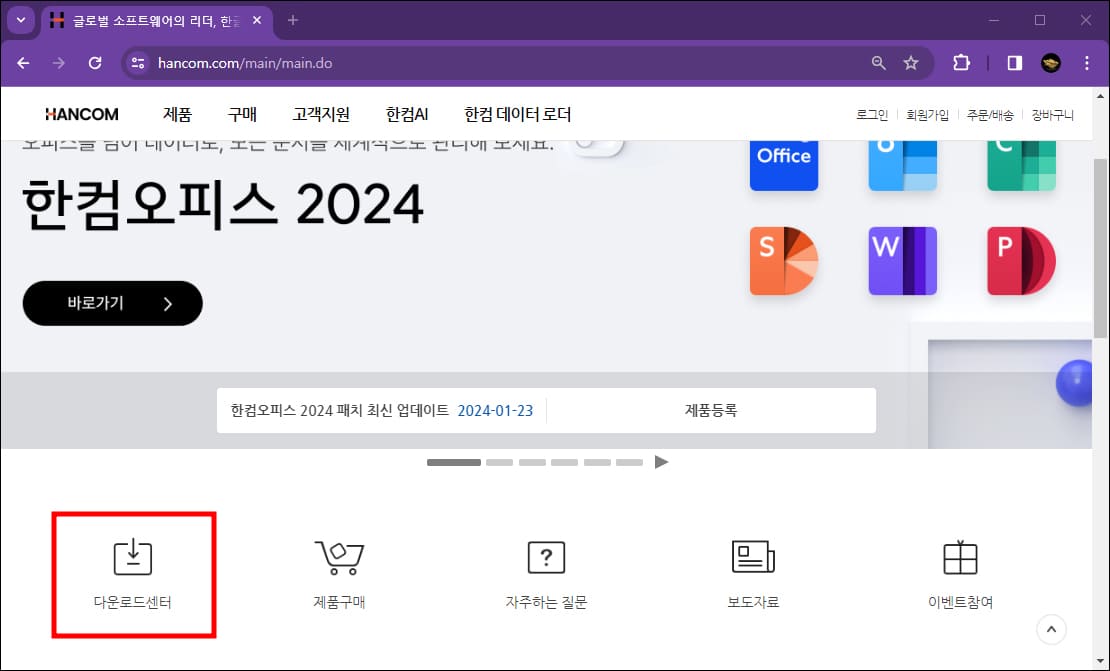Image resolution: width=1110 pixels, height=671 pixels.
Task: Click the HANCOM logo
Action: [x=81, y=114]
